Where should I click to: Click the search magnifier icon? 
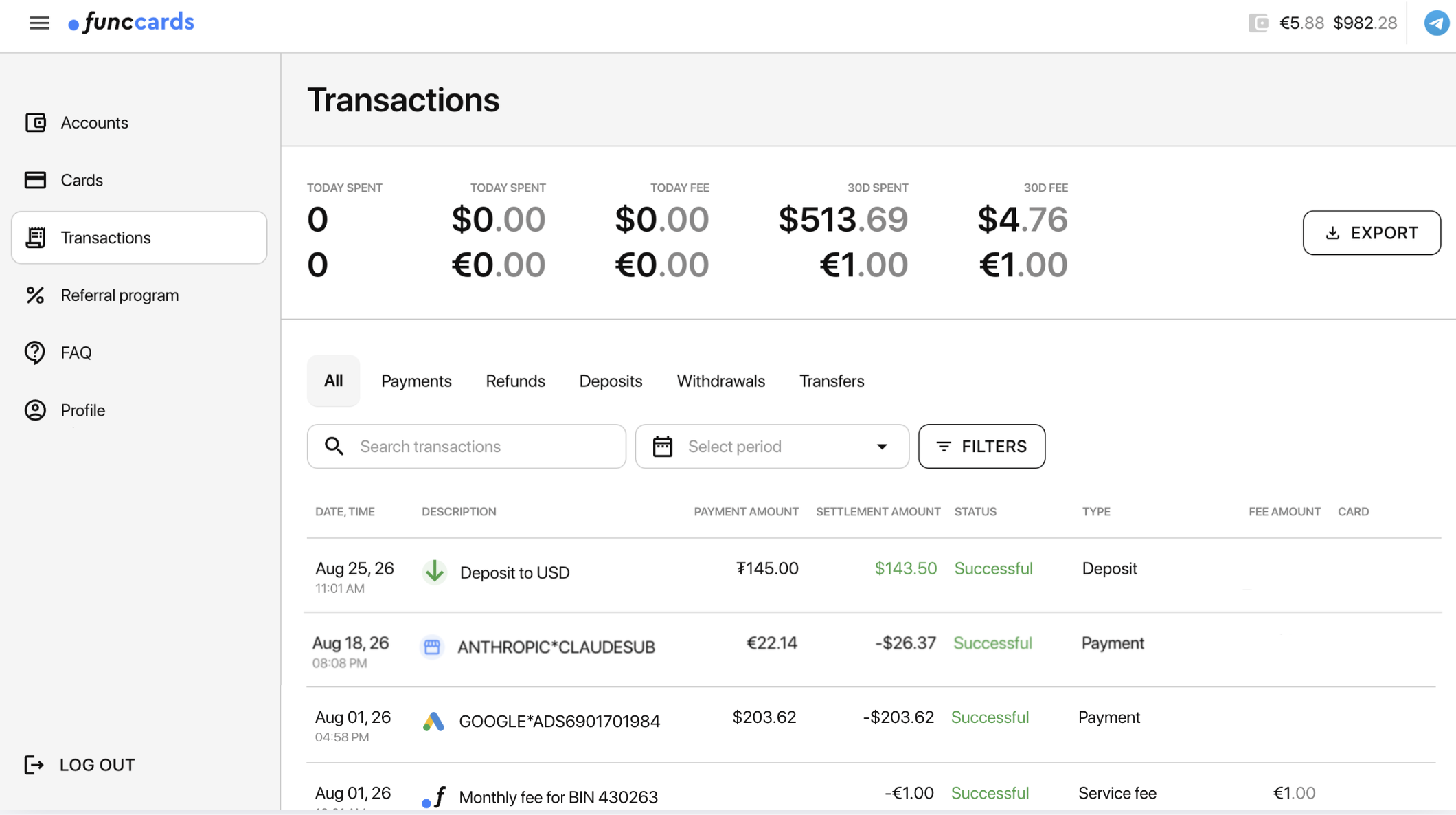(x=334, y=447)
